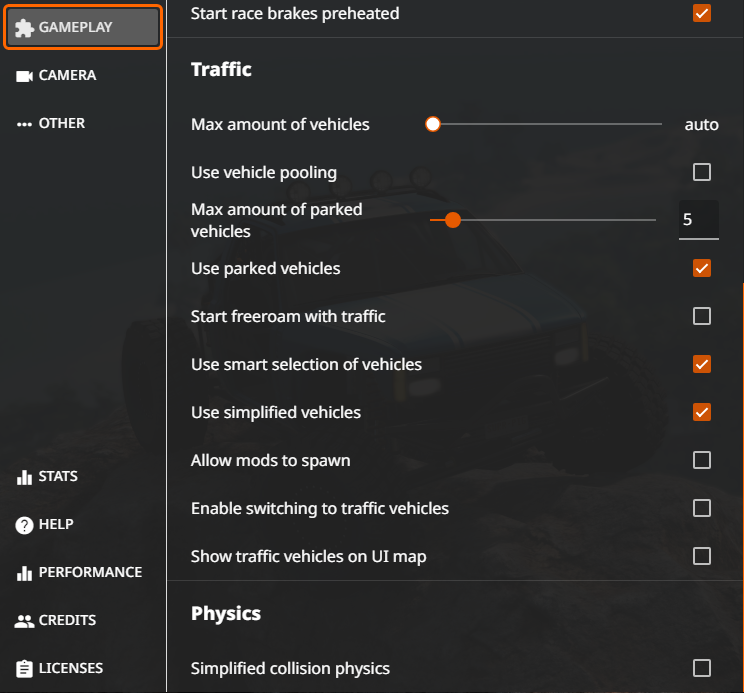The height and width of the screenshot is (693, 744).
Task: Uncheck Use smart selection of vehicles
Action: pos(702,364)
